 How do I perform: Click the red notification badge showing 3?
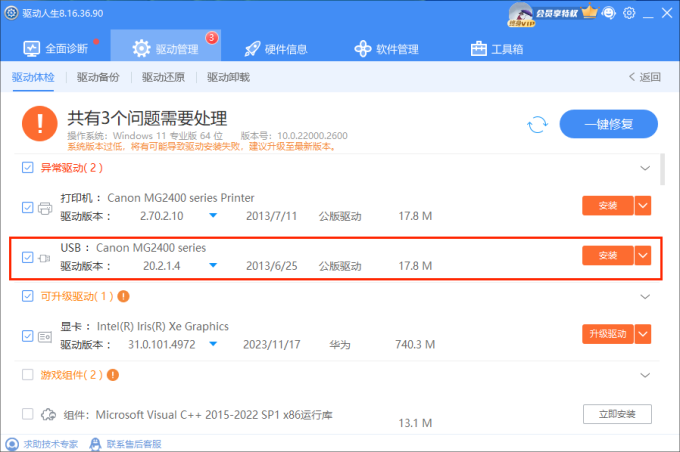[x=212, y=38]
